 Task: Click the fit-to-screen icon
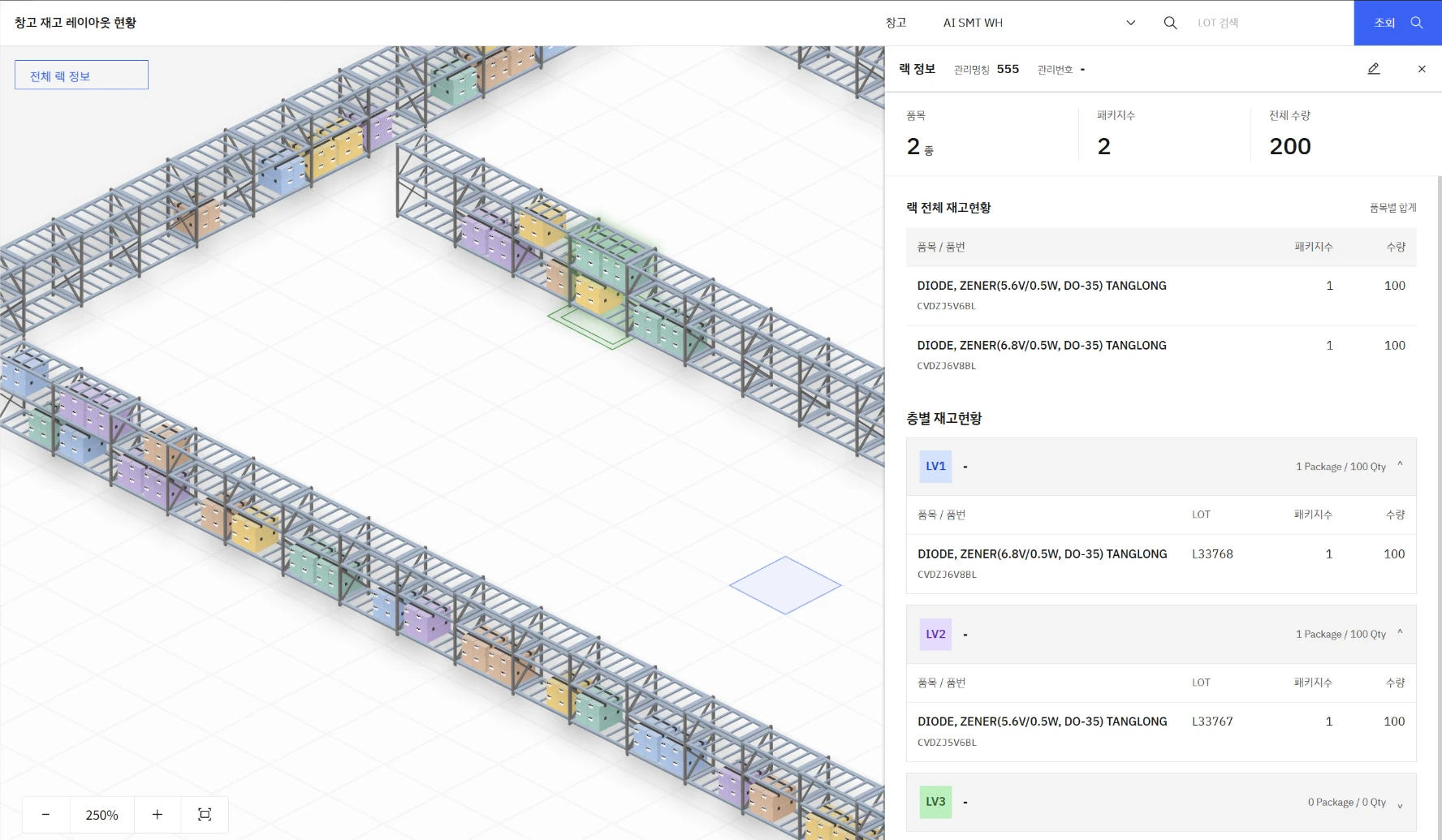(205, 814)
